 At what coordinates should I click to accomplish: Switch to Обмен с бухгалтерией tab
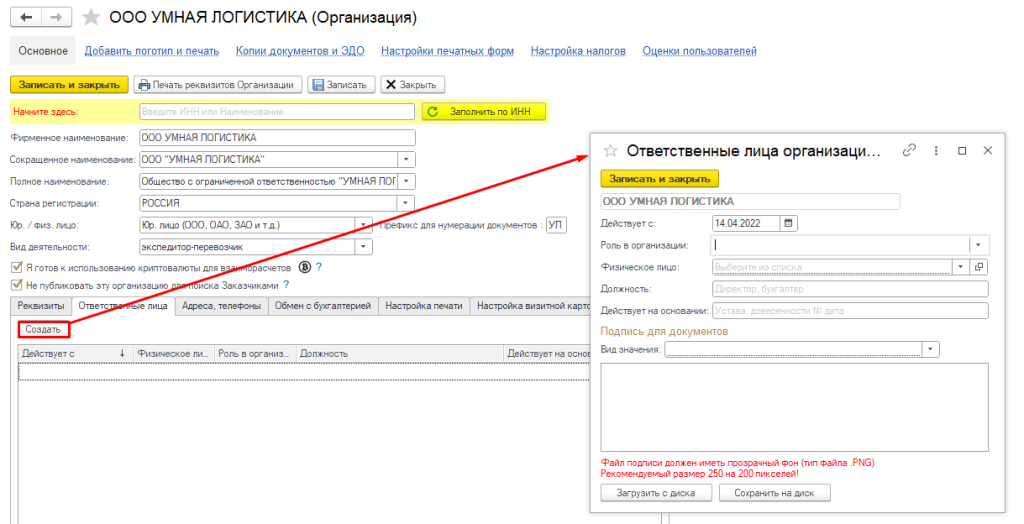[x=323, y=306]
